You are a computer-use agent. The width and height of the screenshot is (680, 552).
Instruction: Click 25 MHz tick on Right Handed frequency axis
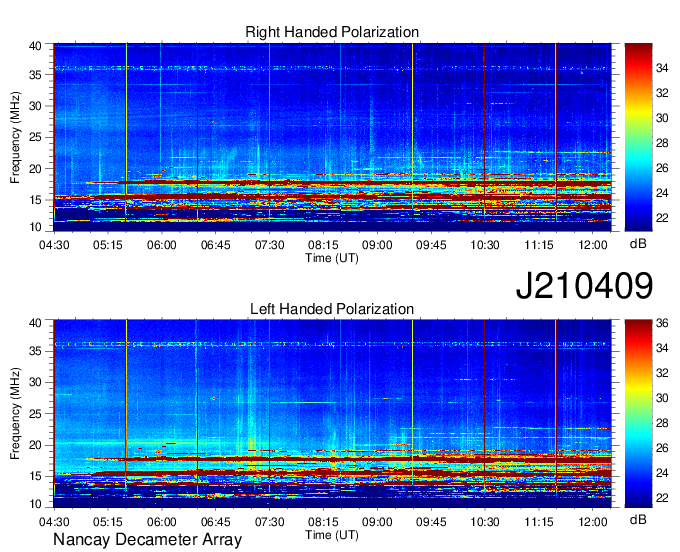point(35,137)
